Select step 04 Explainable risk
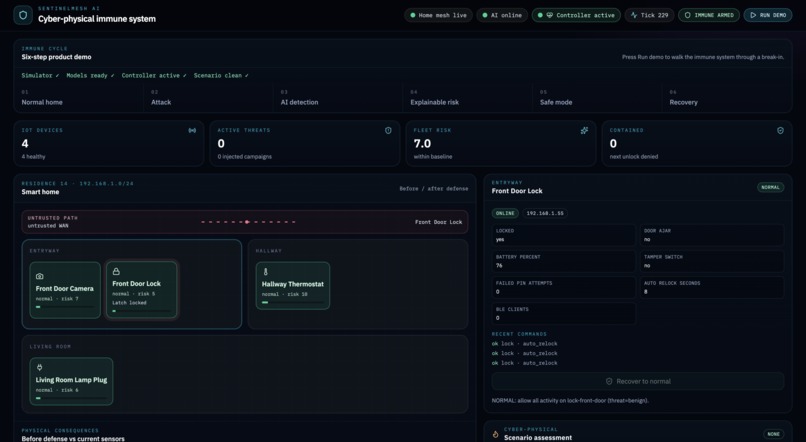 click(x=467, y=98)
